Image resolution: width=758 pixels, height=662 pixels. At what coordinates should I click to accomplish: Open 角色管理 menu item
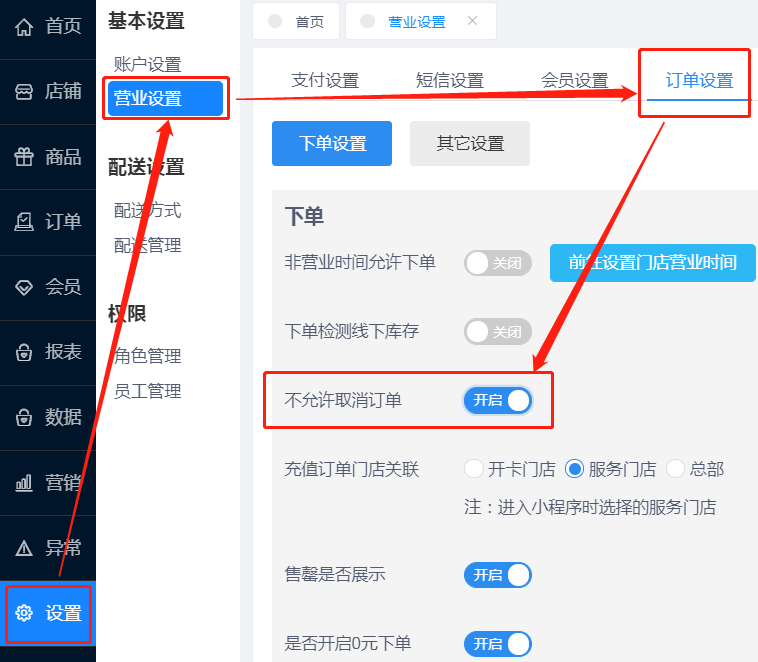147,356
